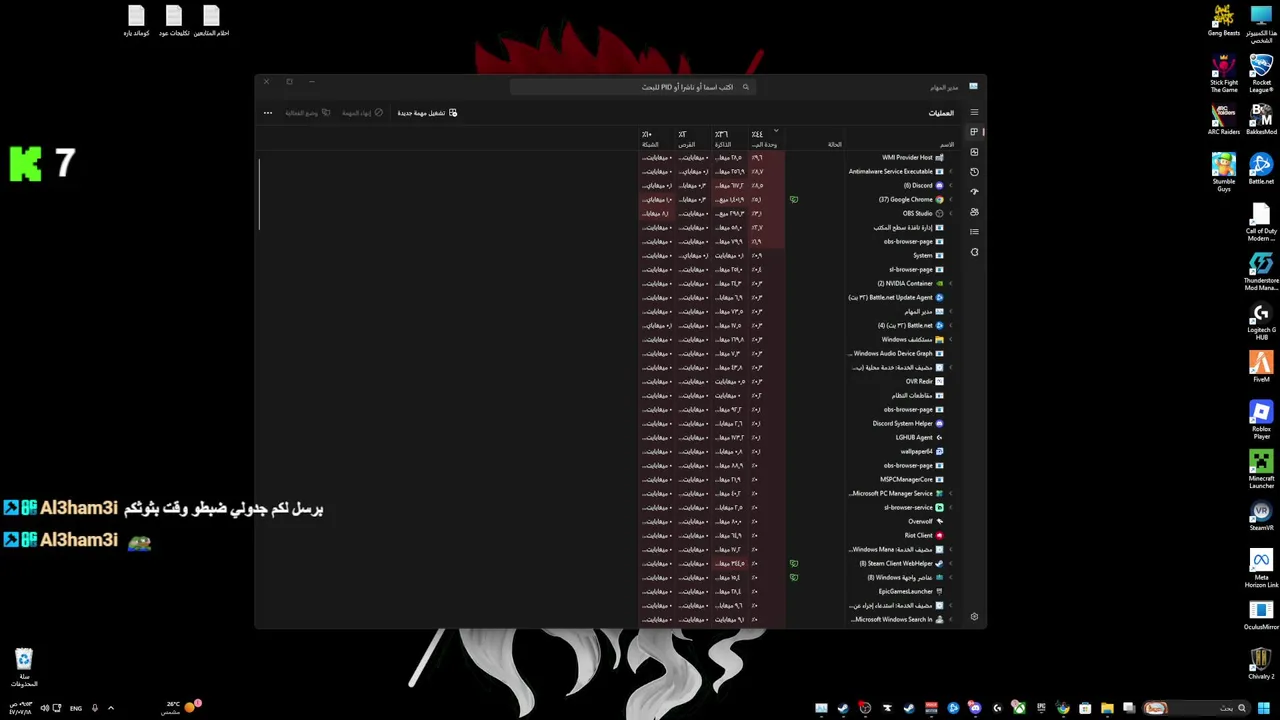Viewport: 1280px width, 720px height.
Task: Expand the Discord (6) process group
Action: point(951,185)
